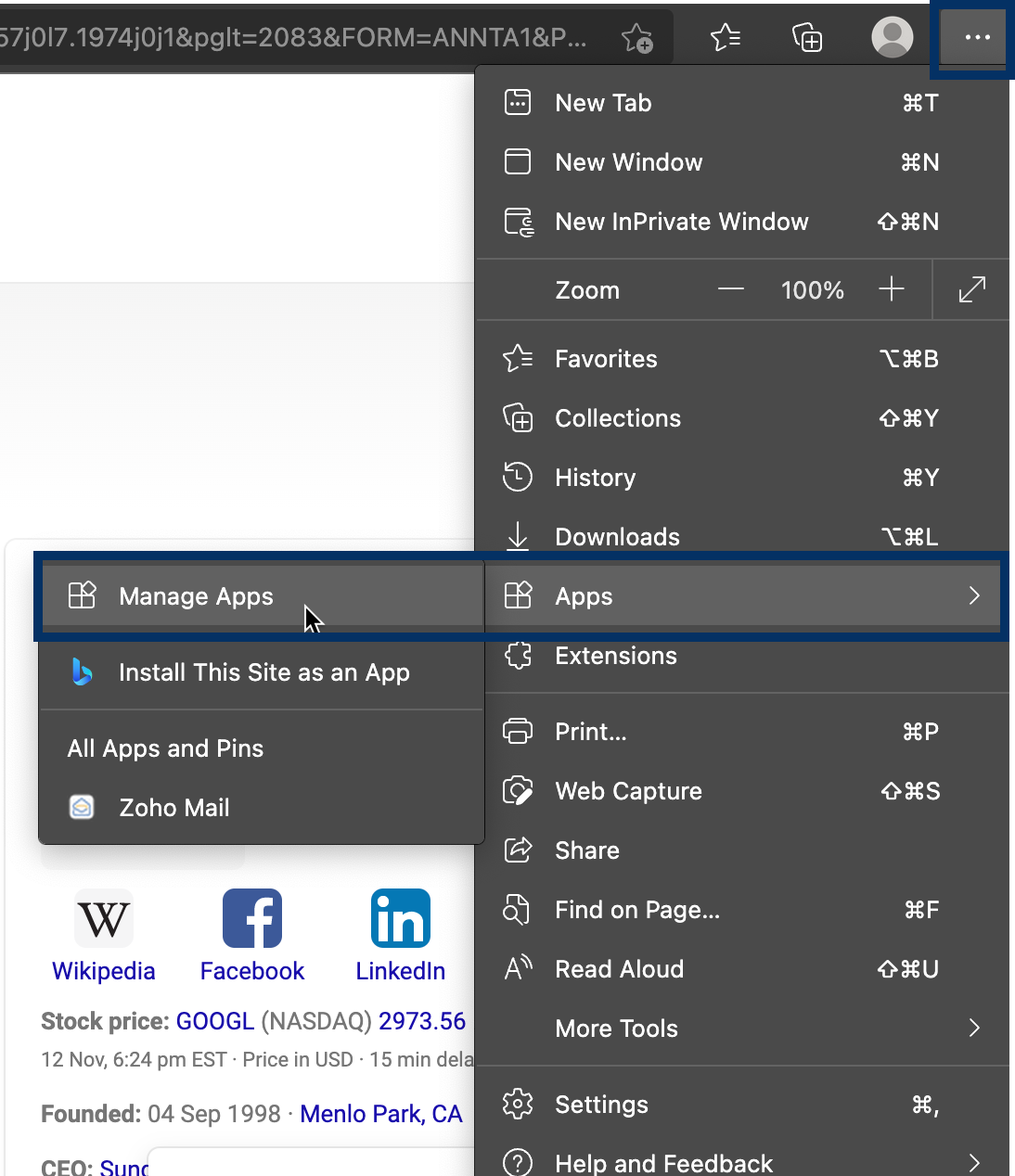The image size is (1015, 1176).
Task: Open the LinkedIn link
Action: [401, 971]
